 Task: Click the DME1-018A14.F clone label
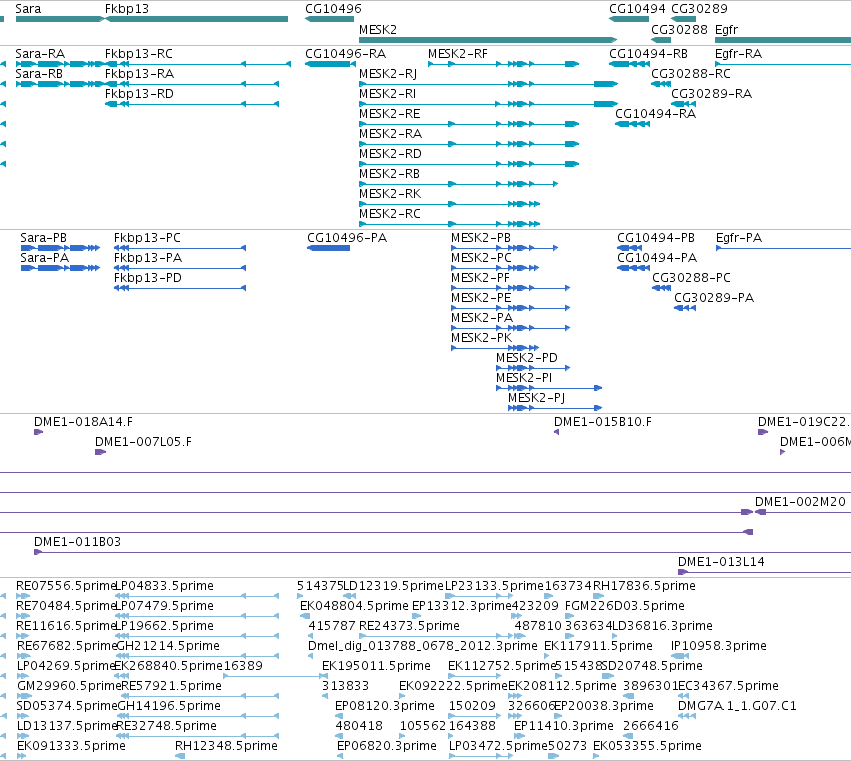click(x=83, y=422)
